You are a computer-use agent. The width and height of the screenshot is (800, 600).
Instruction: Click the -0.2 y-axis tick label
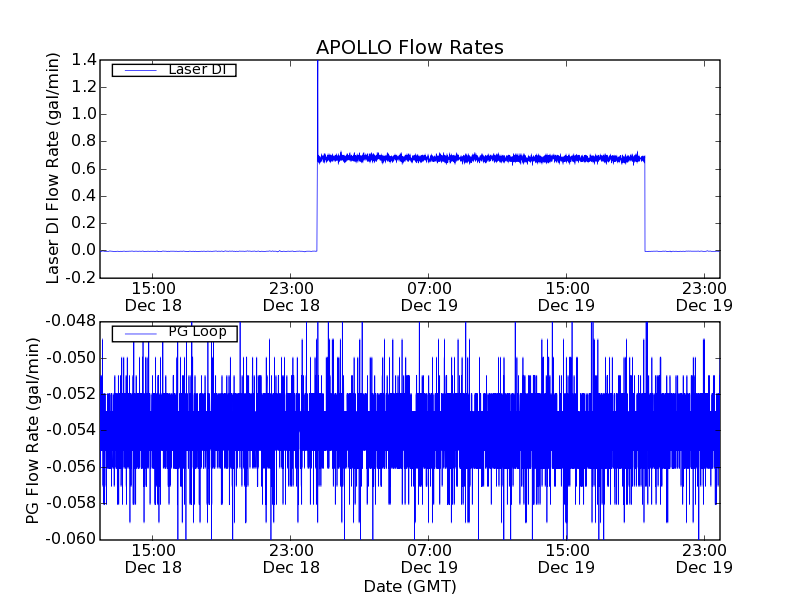pyautogui.click(x=81, y=278)
